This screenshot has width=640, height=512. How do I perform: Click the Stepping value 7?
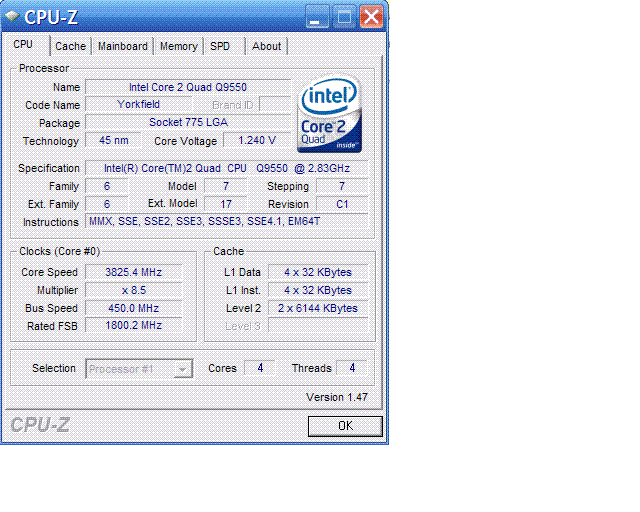click(342, 186)
